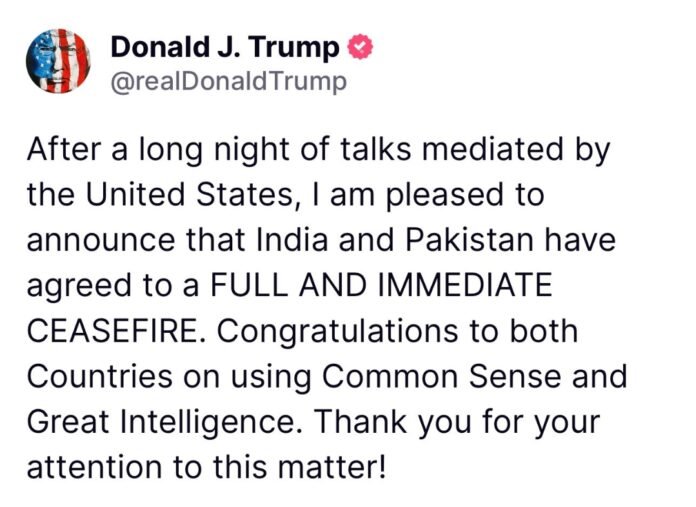Click the phrase "Great Intelligence"
696x507 pixels.
[156, 423]
